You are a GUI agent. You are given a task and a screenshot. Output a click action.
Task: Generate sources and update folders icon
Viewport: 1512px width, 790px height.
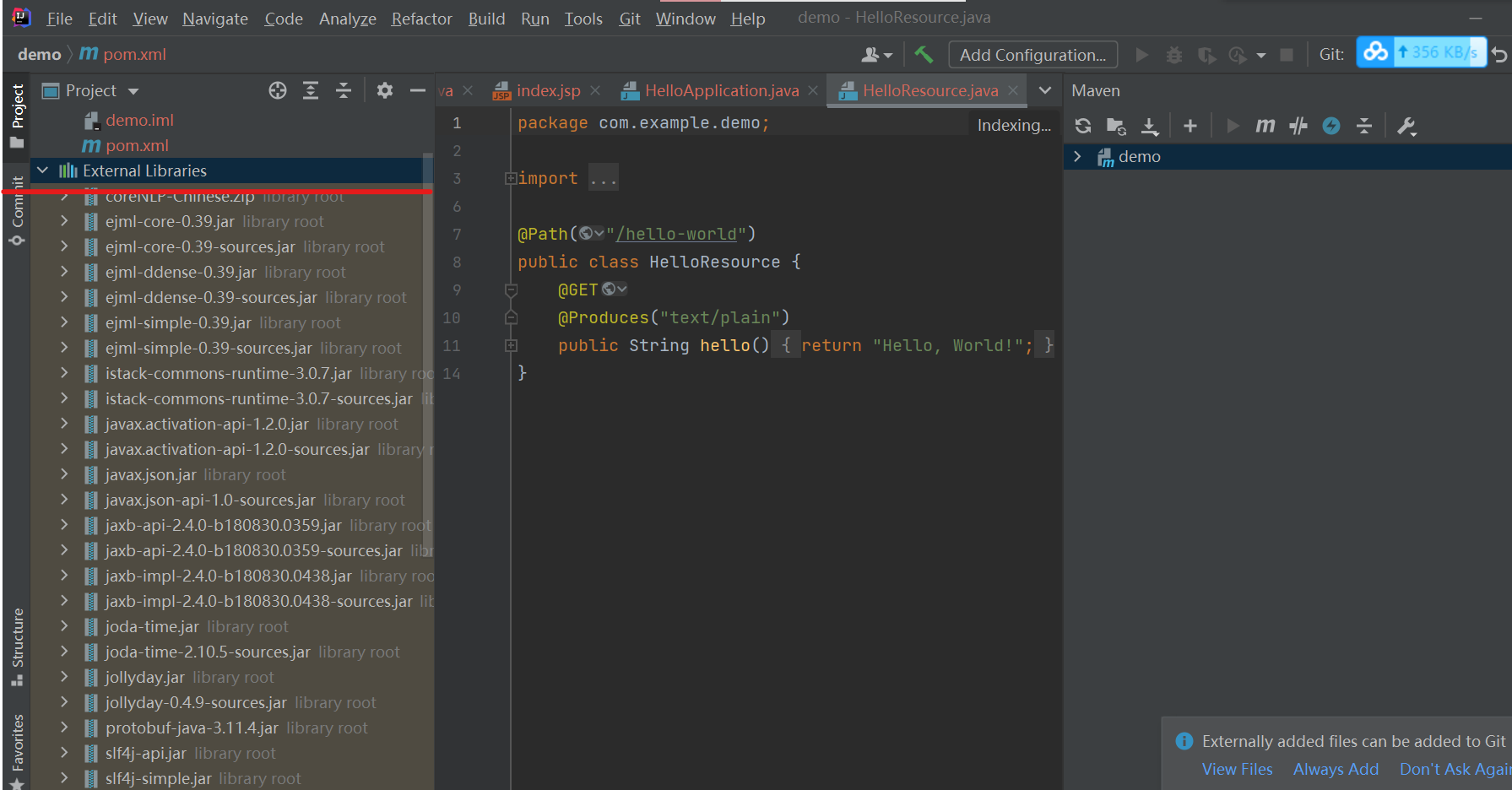pyautogui.click(x=1116, y=126)
